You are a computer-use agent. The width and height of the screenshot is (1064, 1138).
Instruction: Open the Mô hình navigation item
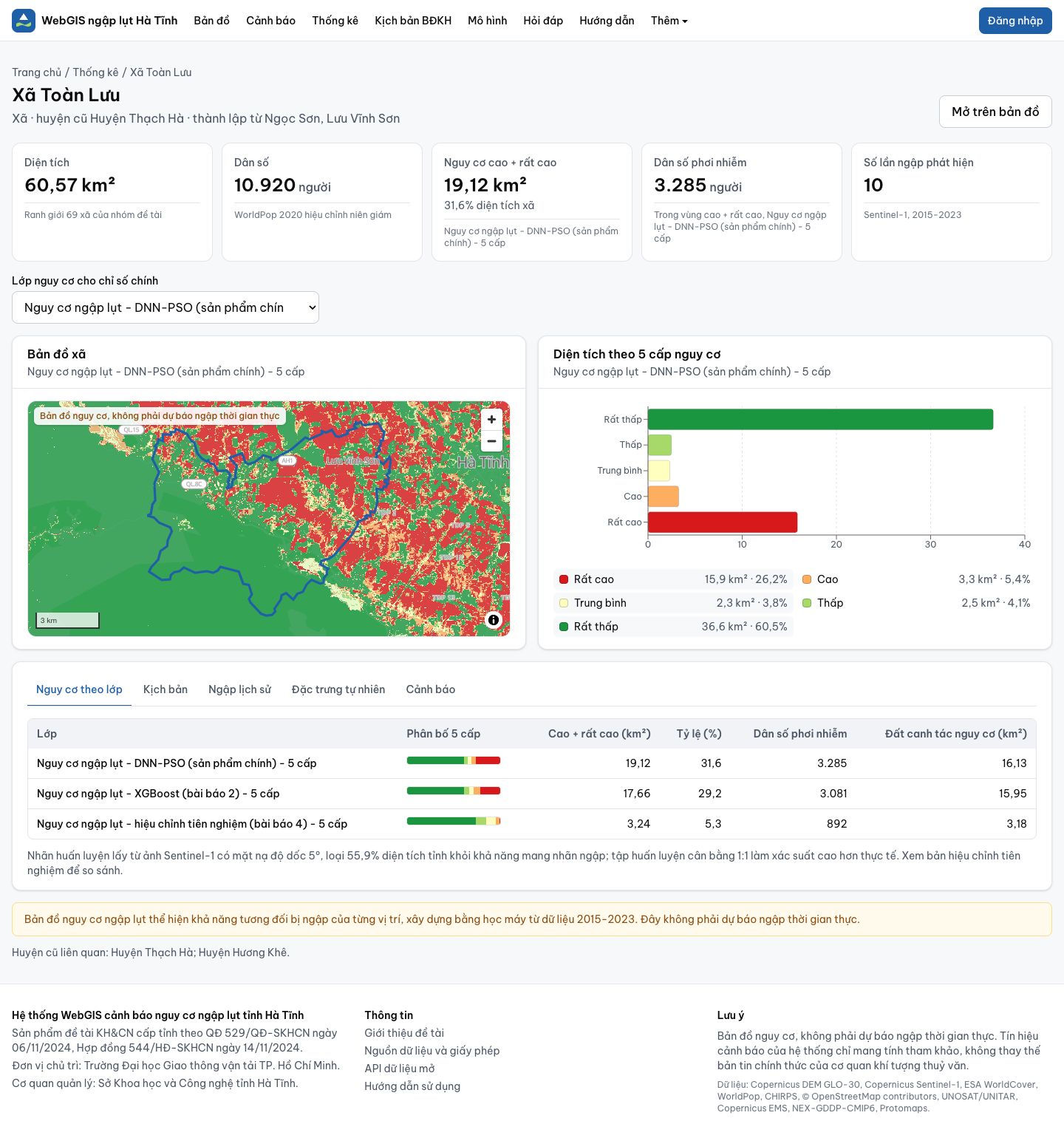pyautogui.click(x=488, y=21)
